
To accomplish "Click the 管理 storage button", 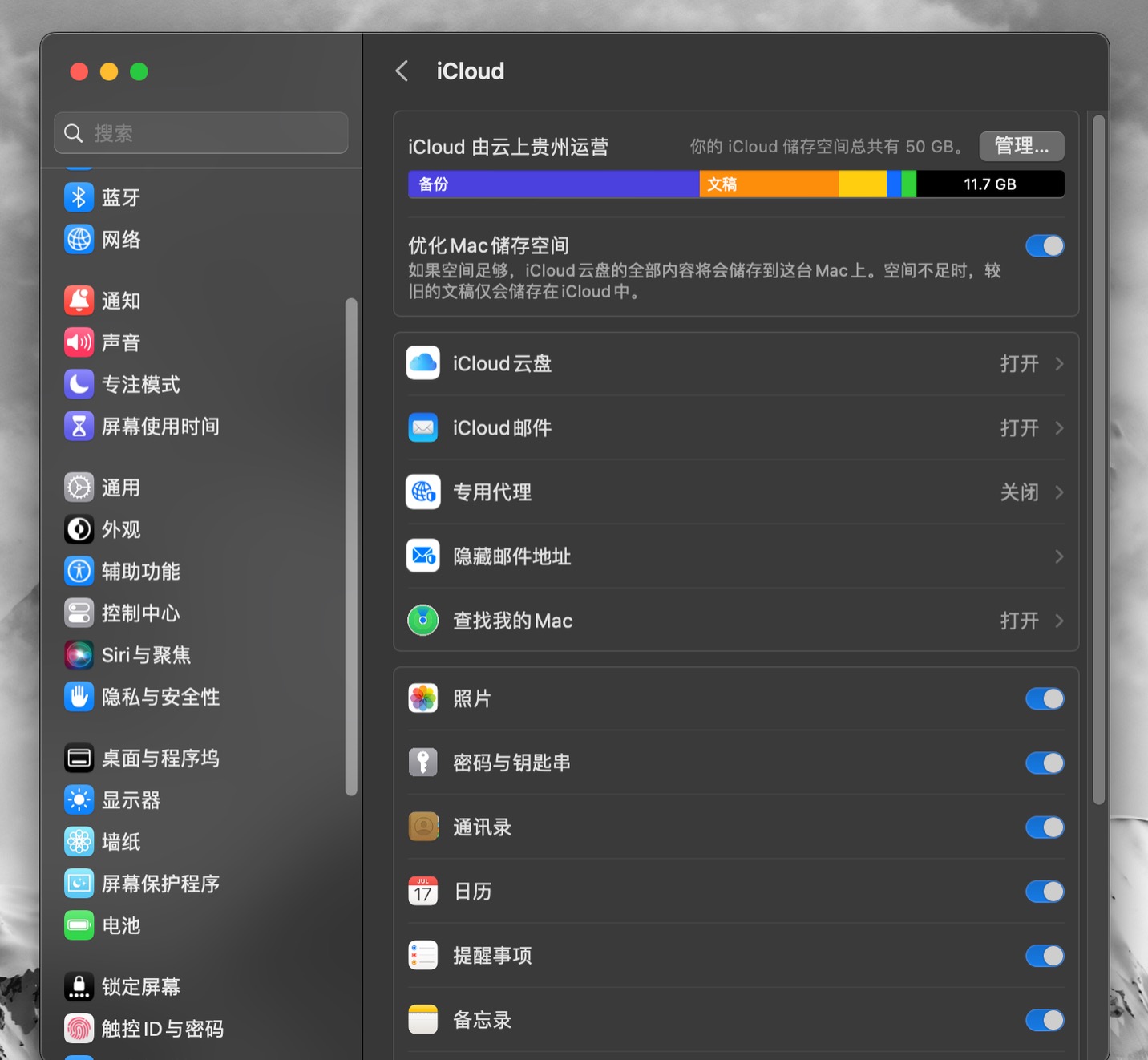I will (1021, 146).
